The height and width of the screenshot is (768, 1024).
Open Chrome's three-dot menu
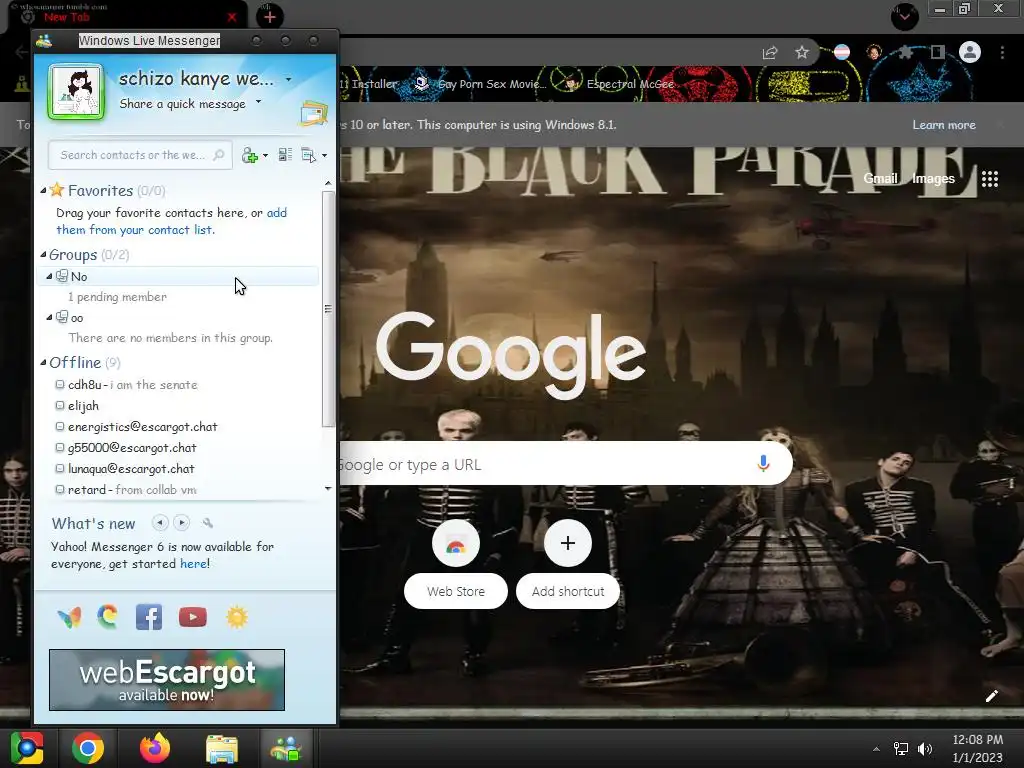(1002, 52)
